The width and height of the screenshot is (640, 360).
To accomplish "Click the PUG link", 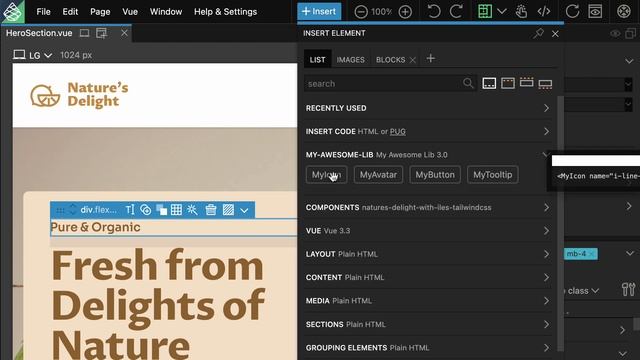I will tap(398, 131).
